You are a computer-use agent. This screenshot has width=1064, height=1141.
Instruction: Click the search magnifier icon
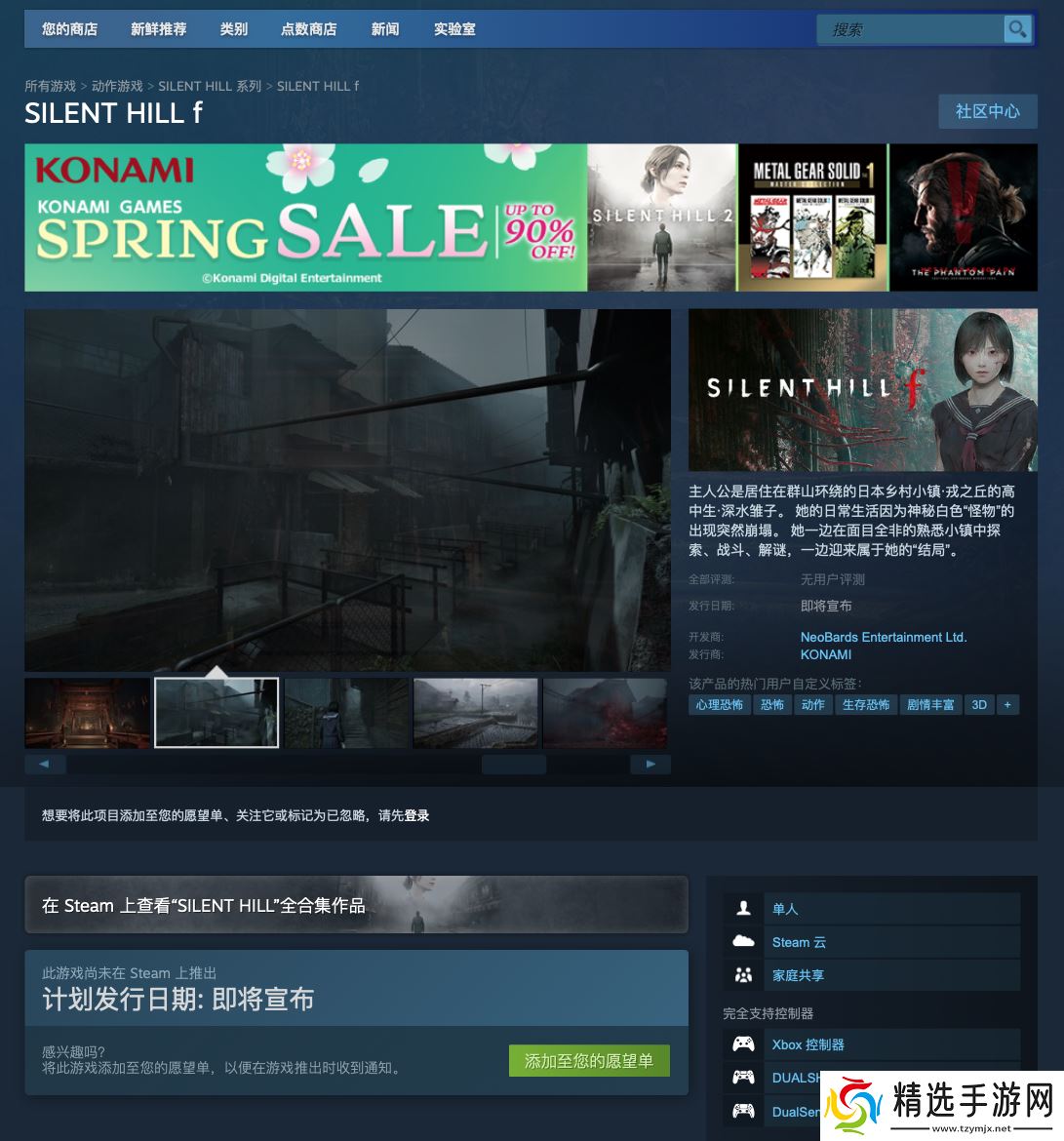point(1017,29)
